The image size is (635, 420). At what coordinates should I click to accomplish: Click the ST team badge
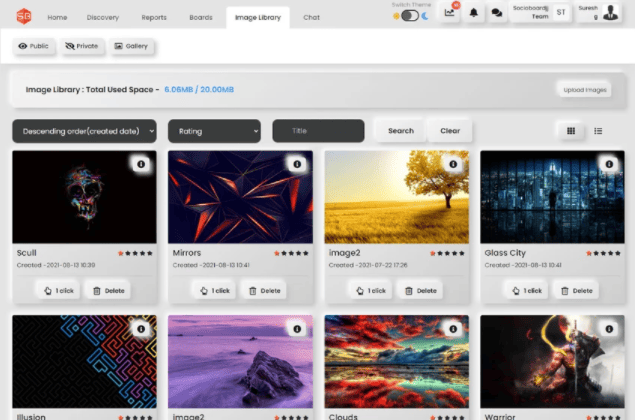[x=561, y=13]
